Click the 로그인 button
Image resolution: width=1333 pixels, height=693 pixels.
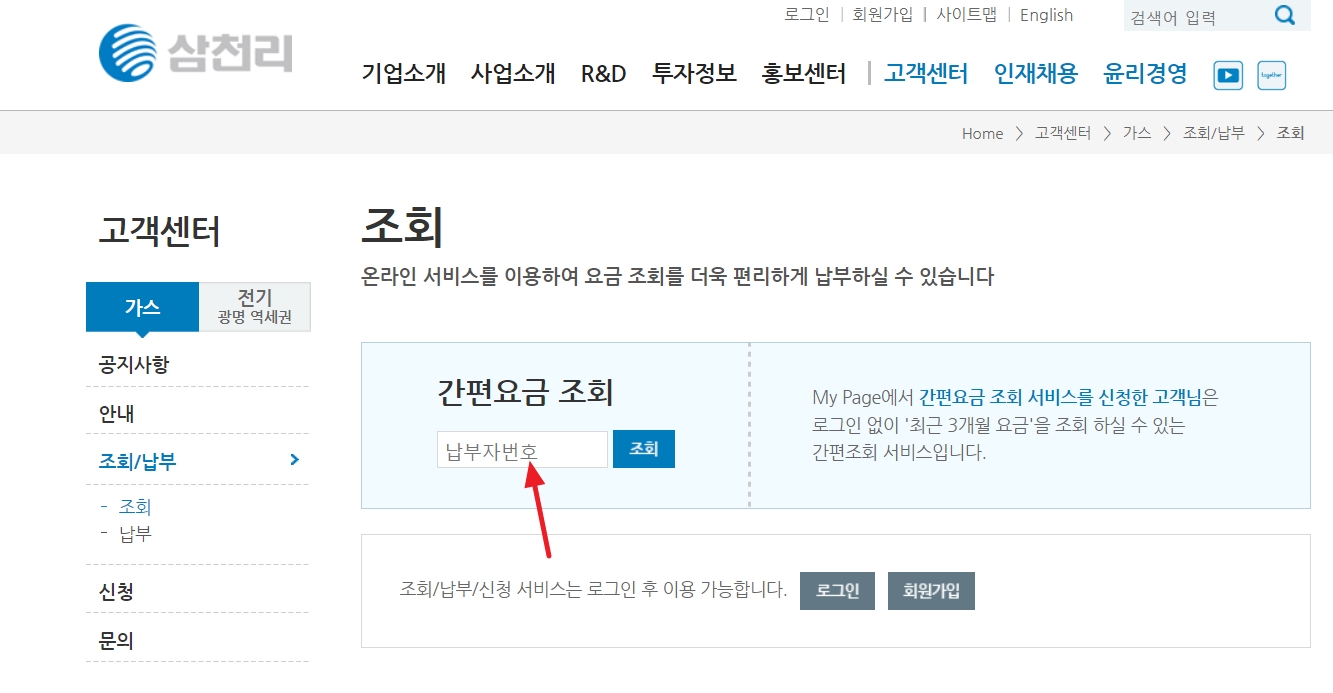tap(836, 590)
